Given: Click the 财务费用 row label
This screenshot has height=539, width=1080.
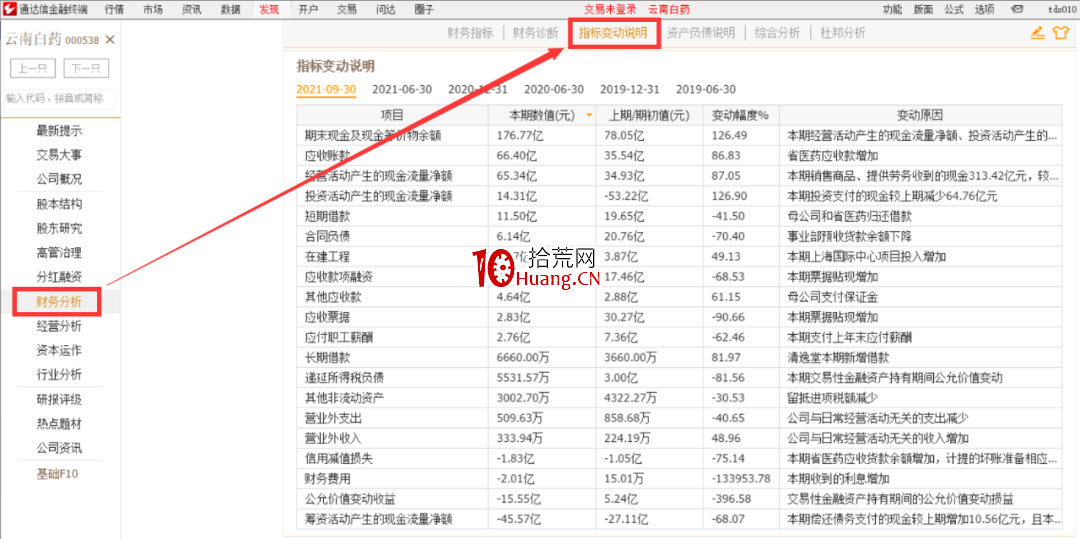Looking at the screenshot, I should point(327,478).
